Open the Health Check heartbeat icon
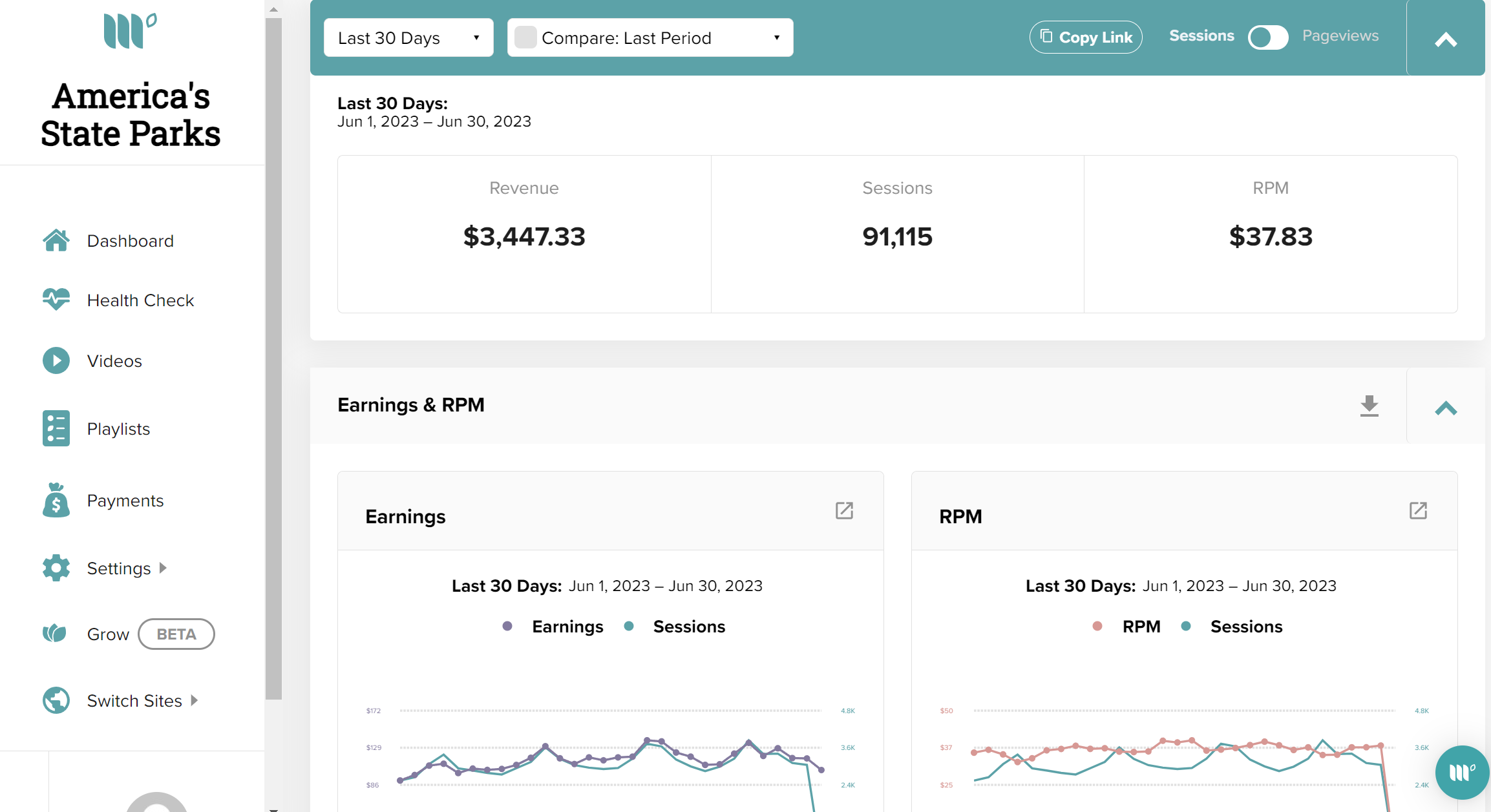1491x812 pixels. click(x=56, y=299)
